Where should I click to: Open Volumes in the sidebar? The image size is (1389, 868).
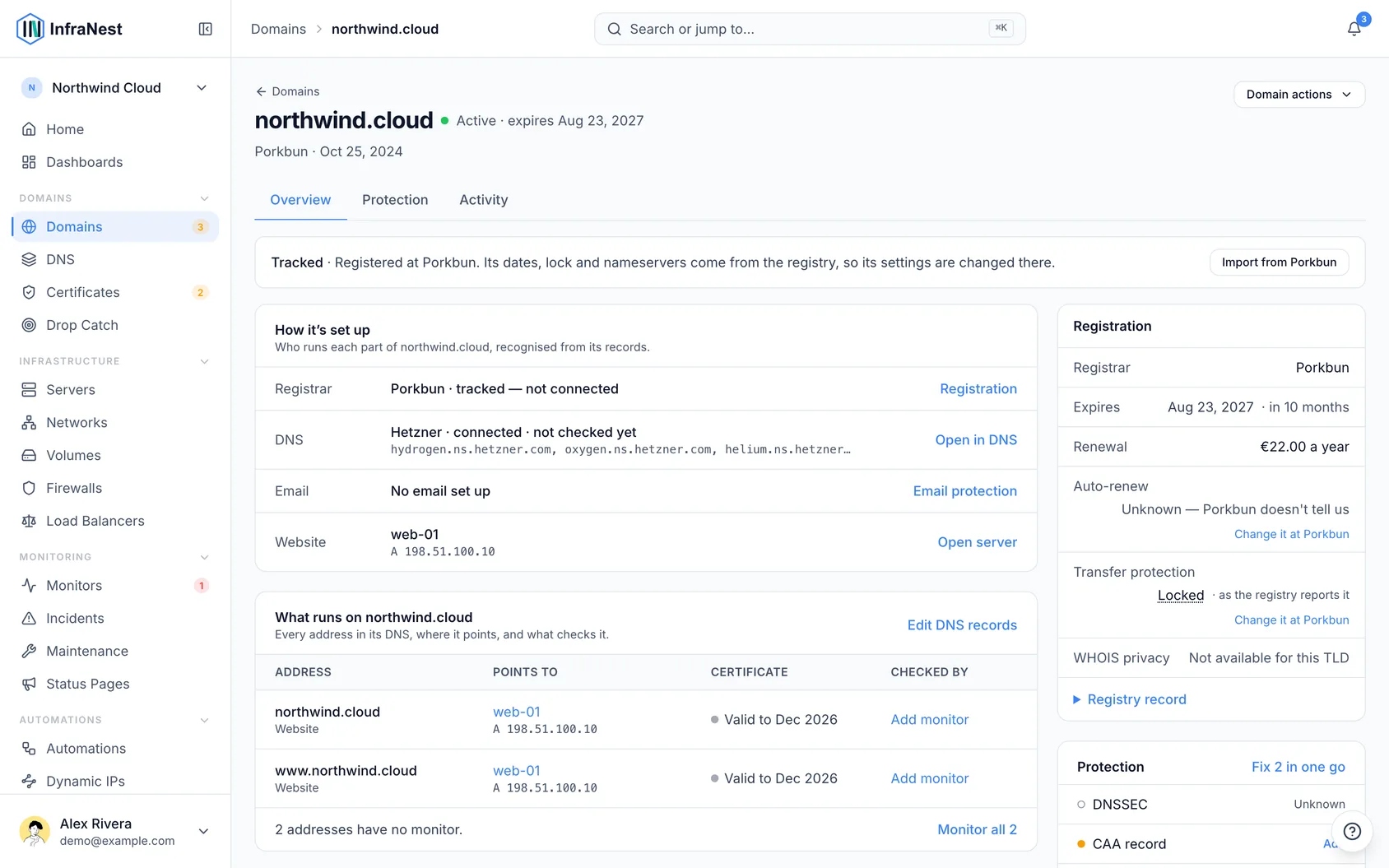pos(115,455)
